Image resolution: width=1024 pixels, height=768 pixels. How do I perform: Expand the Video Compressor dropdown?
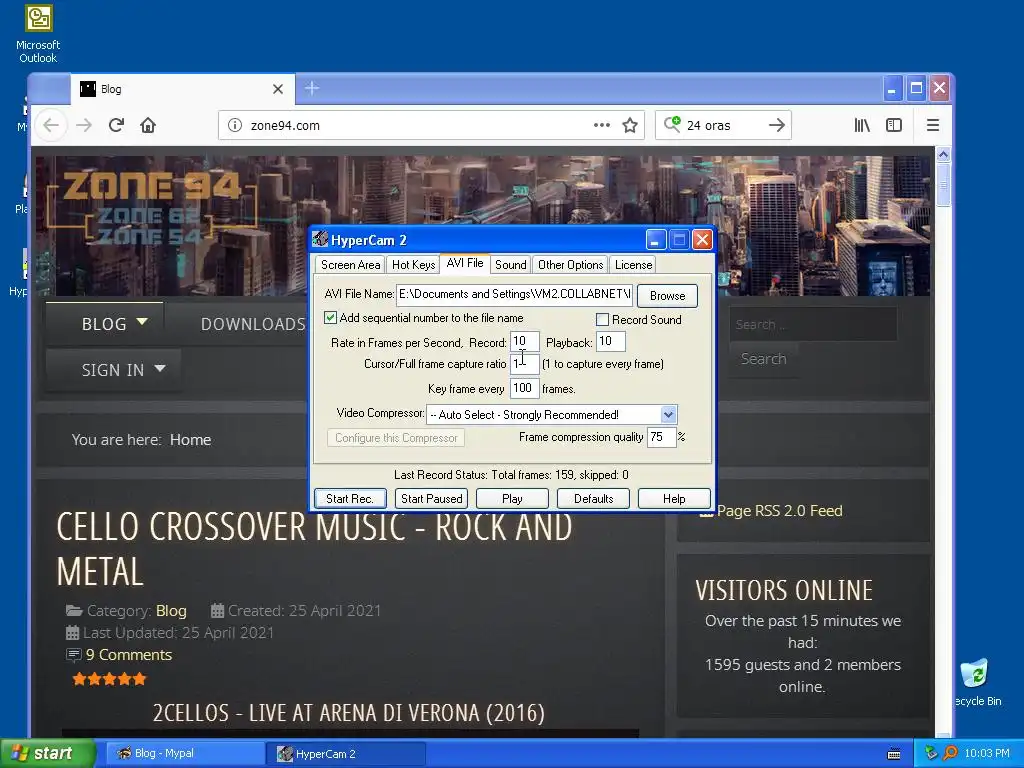click(668, 415)
